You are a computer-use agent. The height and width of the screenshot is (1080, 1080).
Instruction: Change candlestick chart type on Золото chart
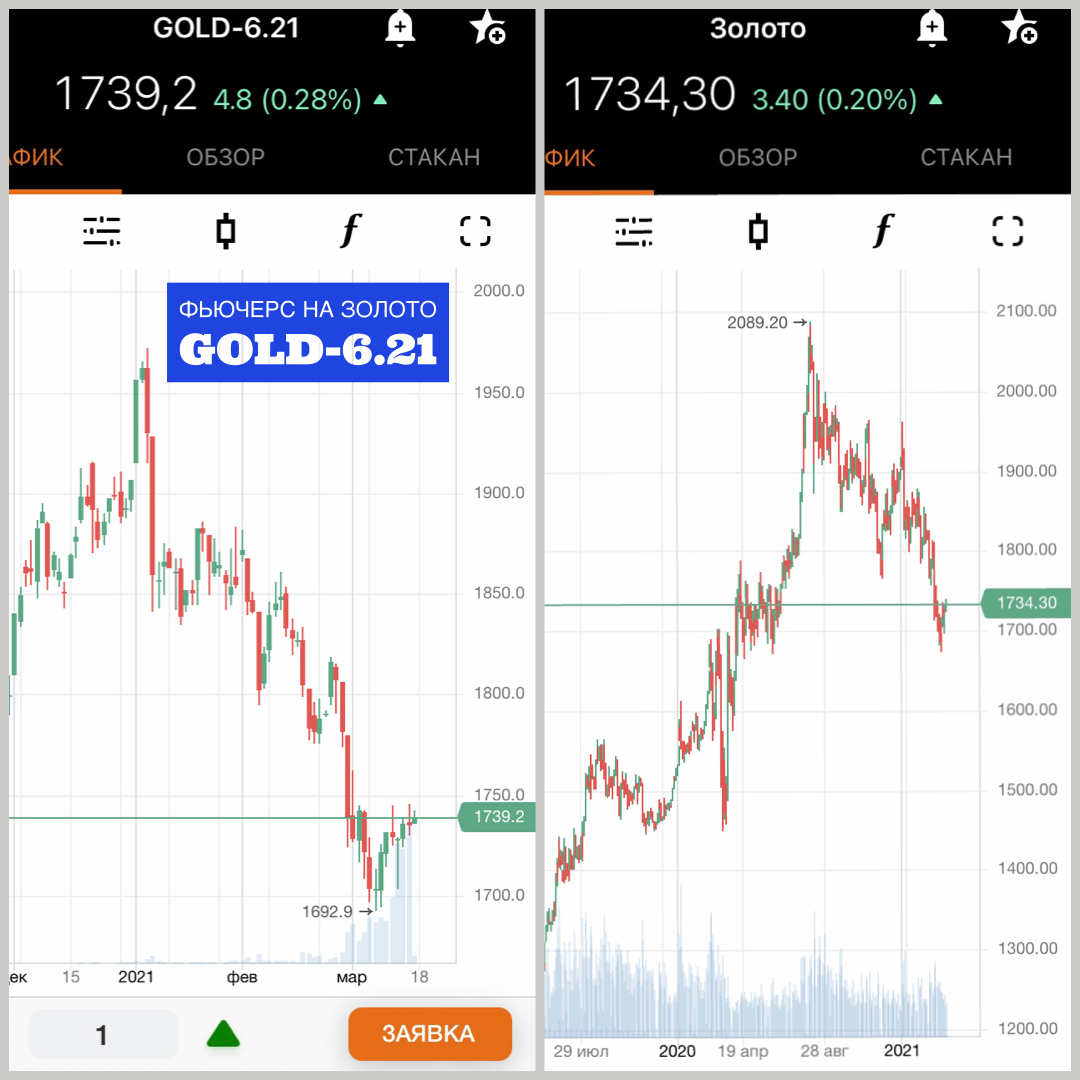758,231
